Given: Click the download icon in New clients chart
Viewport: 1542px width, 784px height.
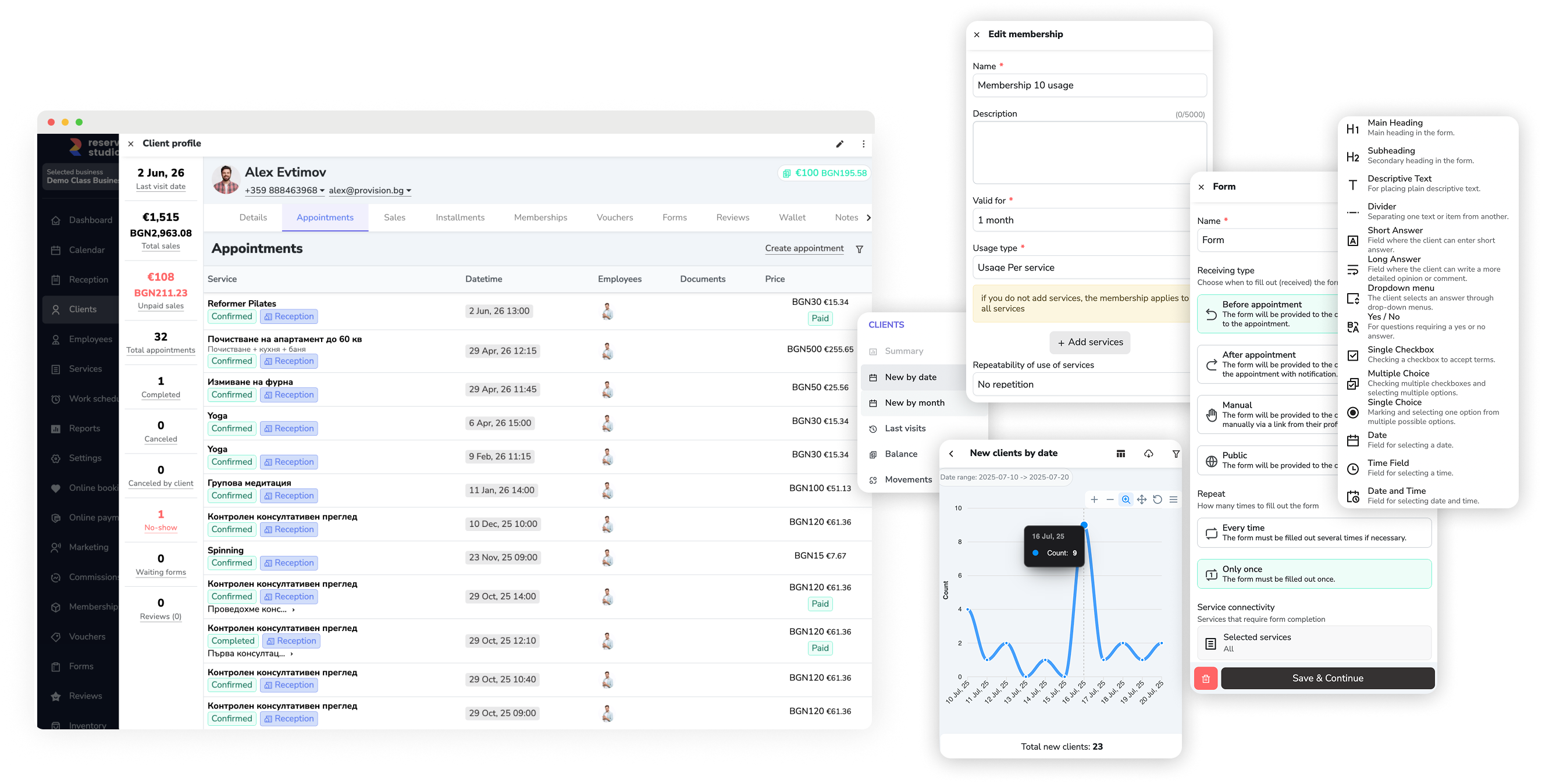Looking at the screenshot, I should 1148,454.
